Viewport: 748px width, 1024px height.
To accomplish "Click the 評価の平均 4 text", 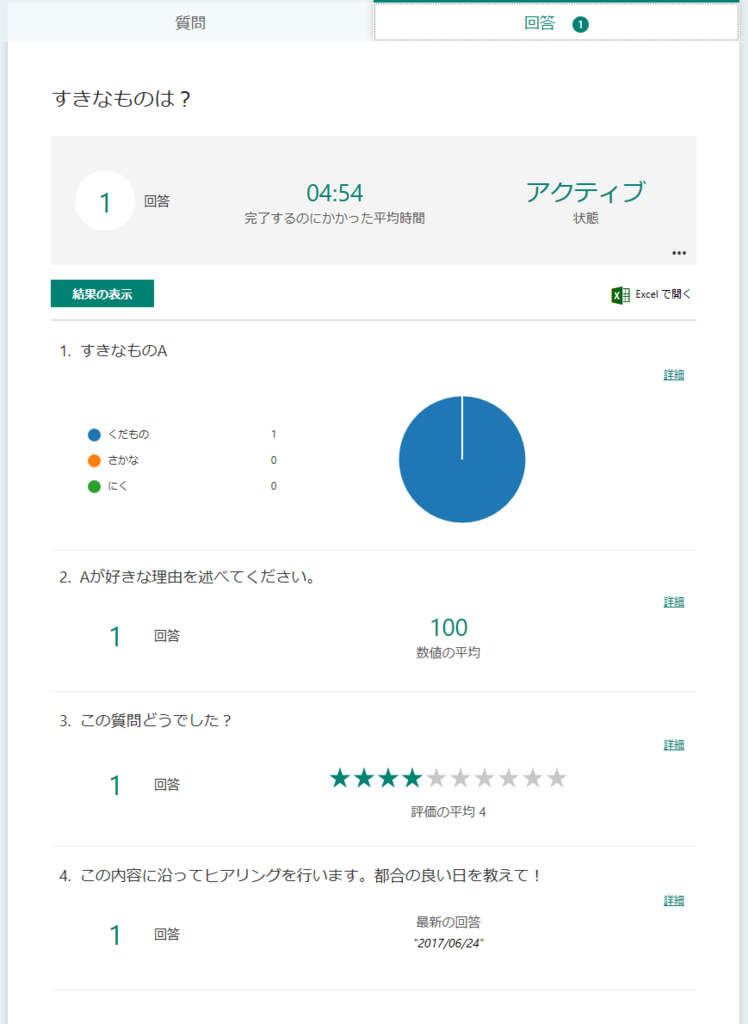I will [x=448, y=812].
